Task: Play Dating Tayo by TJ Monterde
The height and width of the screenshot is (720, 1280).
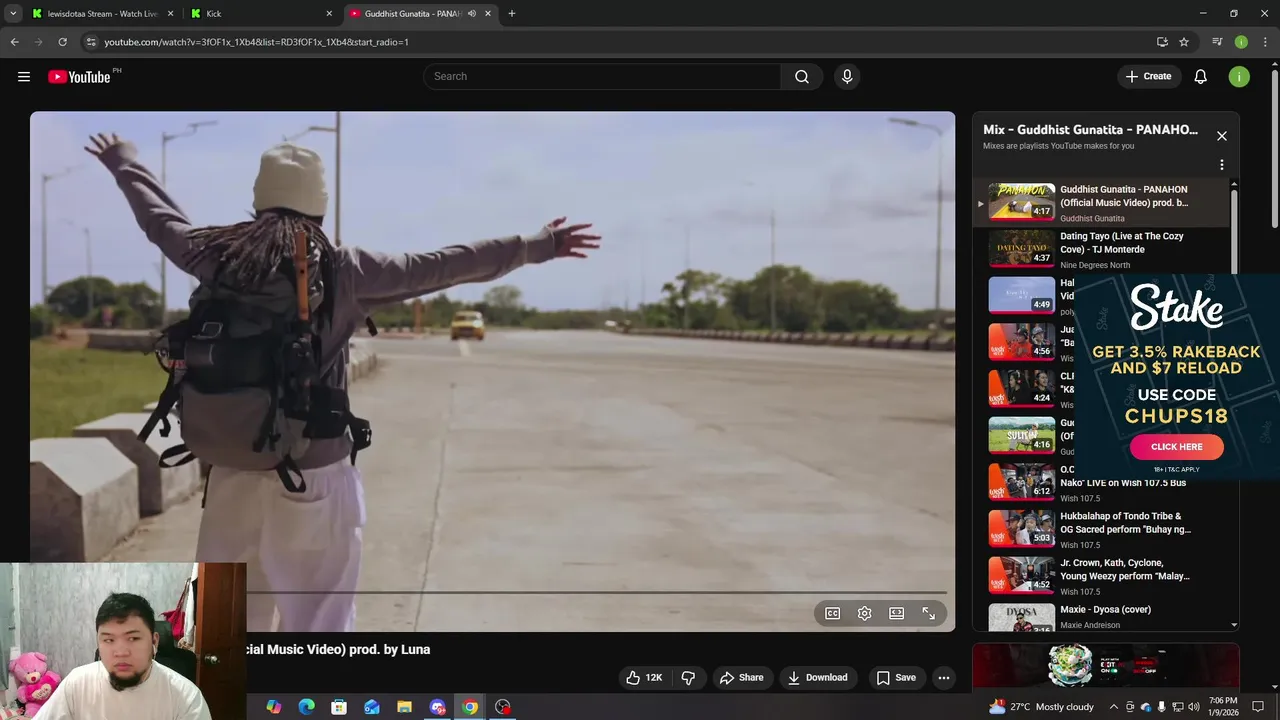Action: (x=1100, y=250)
